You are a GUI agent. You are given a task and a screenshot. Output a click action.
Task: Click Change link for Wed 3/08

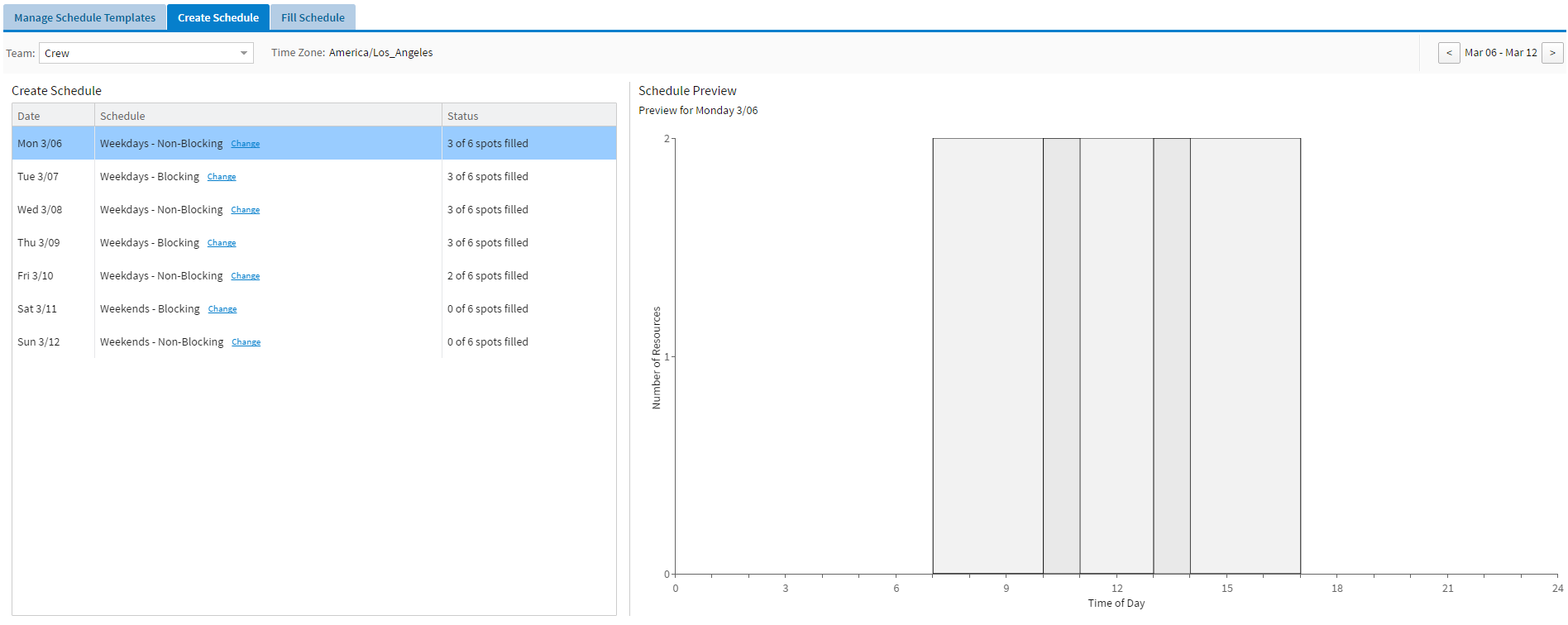click(x=245, y=210)
